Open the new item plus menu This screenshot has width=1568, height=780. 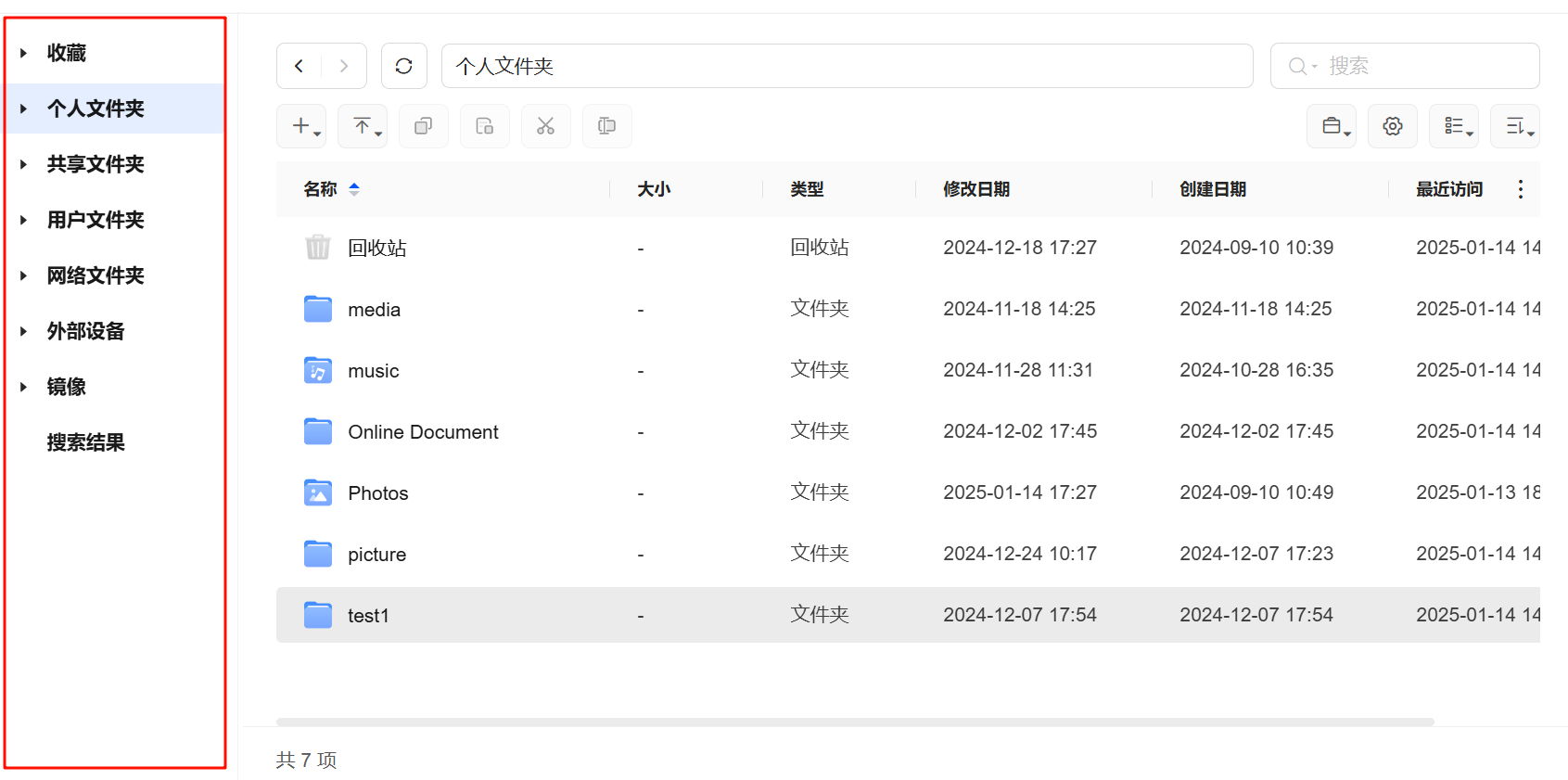300,126
